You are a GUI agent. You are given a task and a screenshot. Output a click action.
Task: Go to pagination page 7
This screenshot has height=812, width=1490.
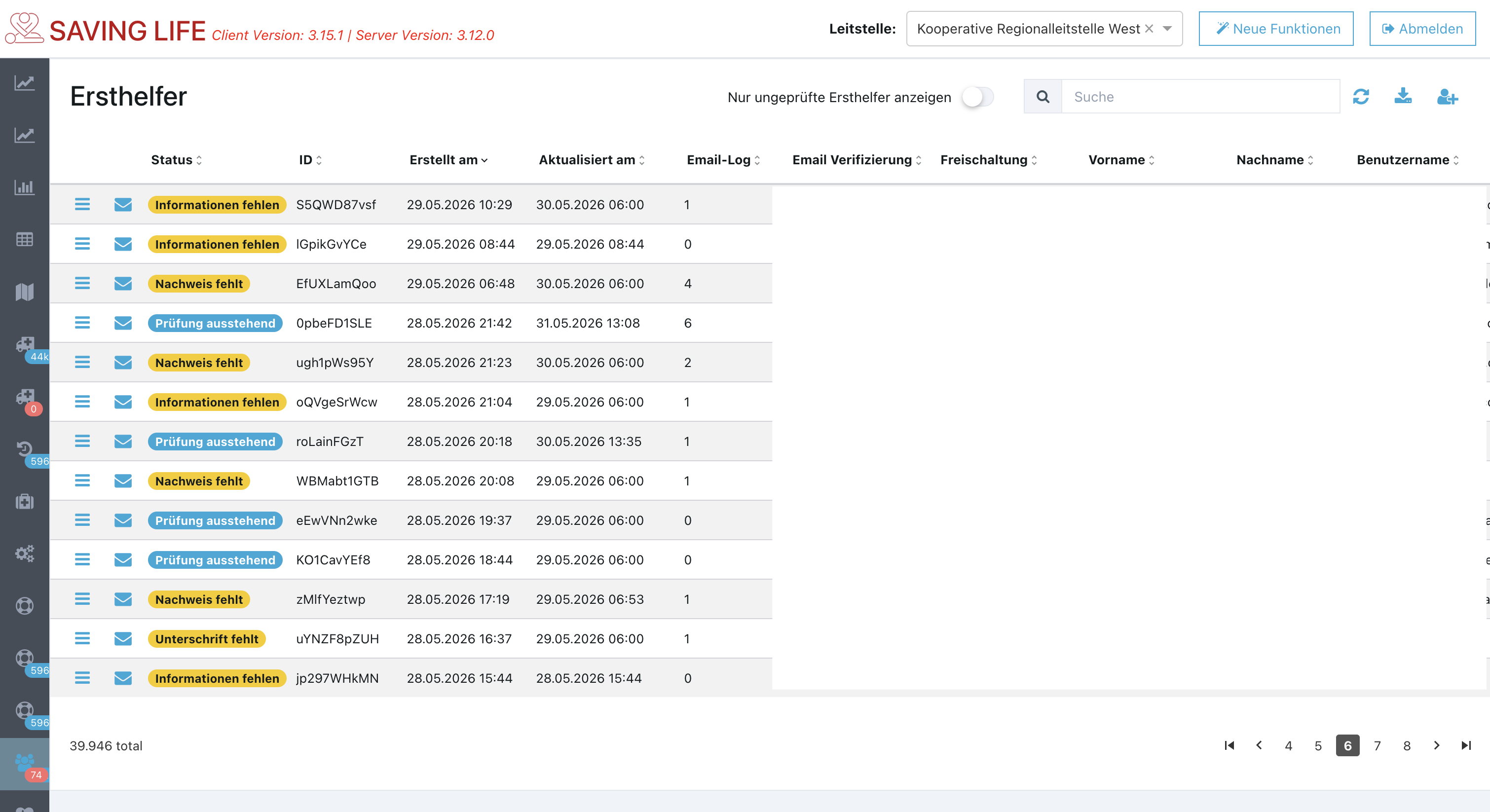coord(1377,745)
